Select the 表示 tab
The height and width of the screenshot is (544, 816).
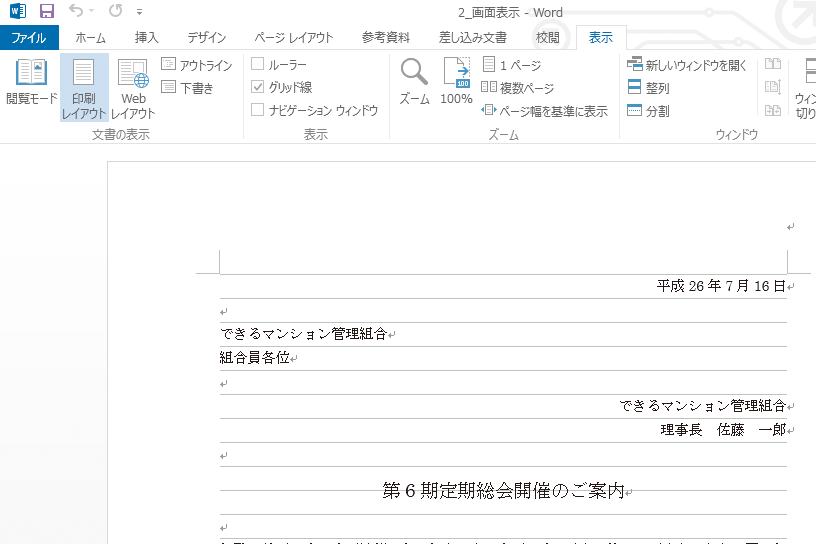601,37
